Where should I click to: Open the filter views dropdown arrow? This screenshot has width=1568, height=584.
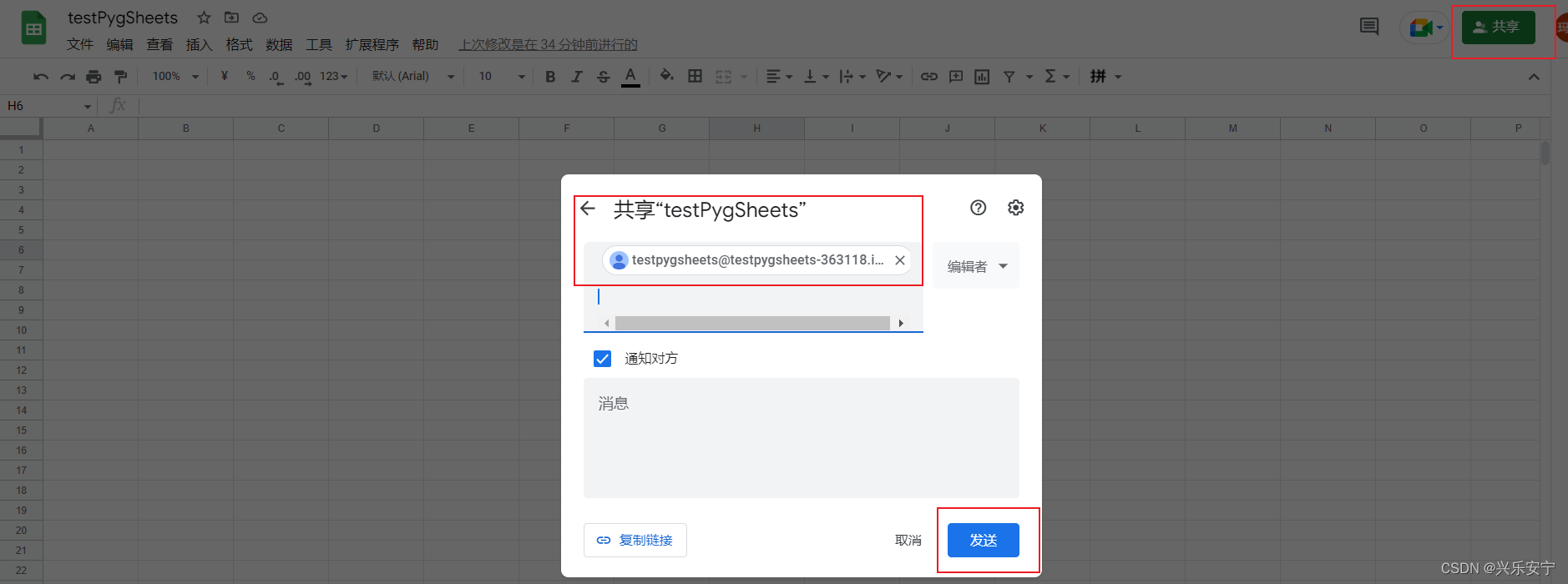click(x=1029, y=77)
